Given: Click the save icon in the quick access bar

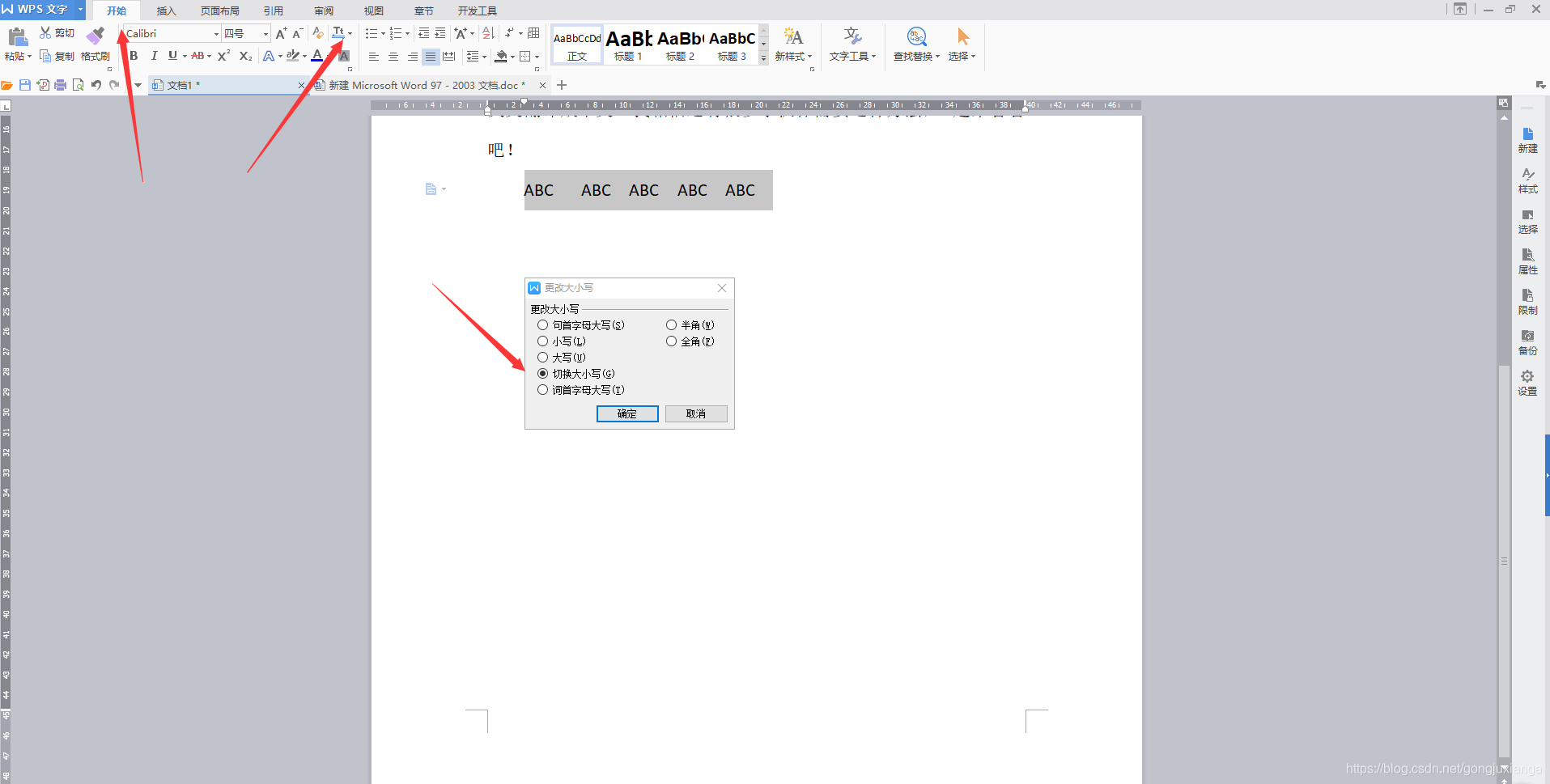Looking at the screenshot, I should click(25, 85).
